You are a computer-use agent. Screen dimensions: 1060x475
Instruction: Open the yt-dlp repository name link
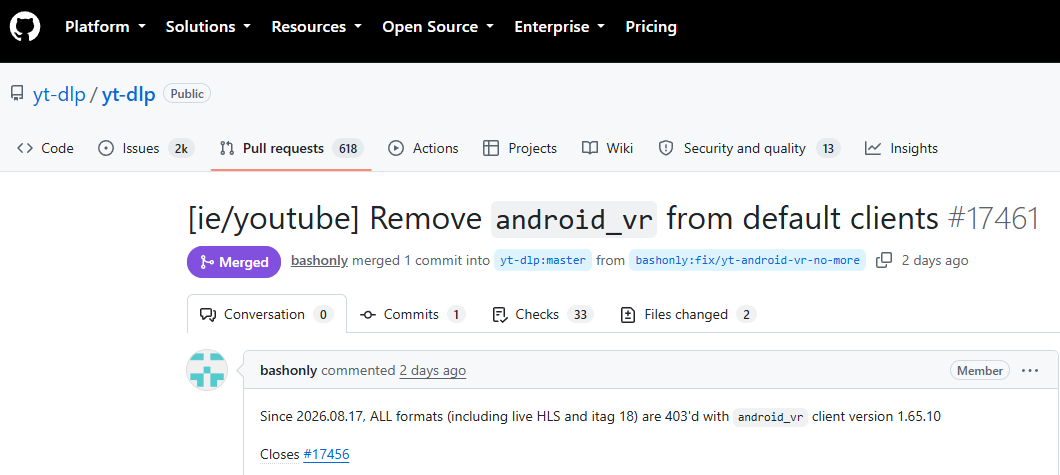pyautogui.click(x=128, y=95)
